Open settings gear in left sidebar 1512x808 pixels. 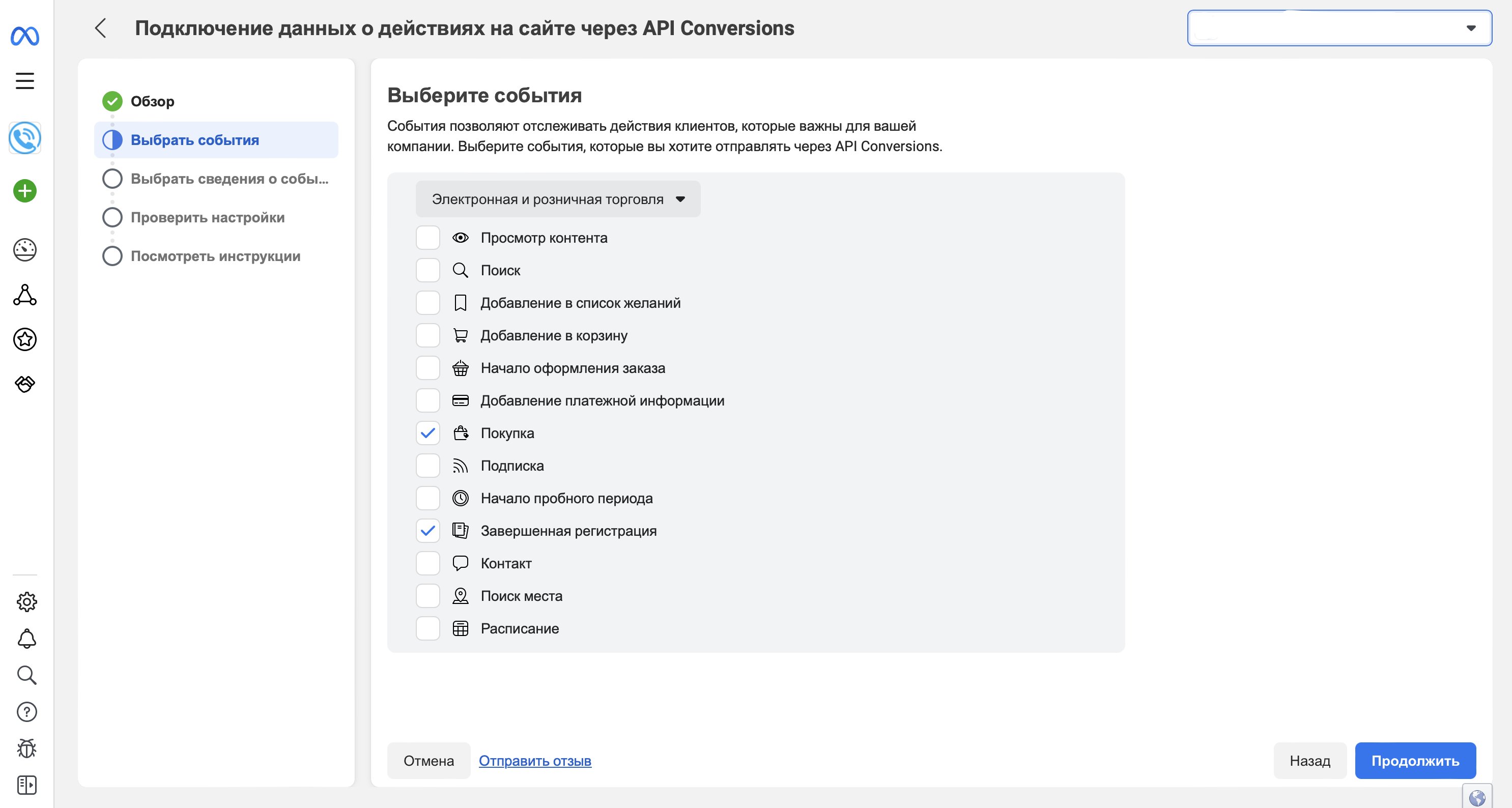pos(26,601)
